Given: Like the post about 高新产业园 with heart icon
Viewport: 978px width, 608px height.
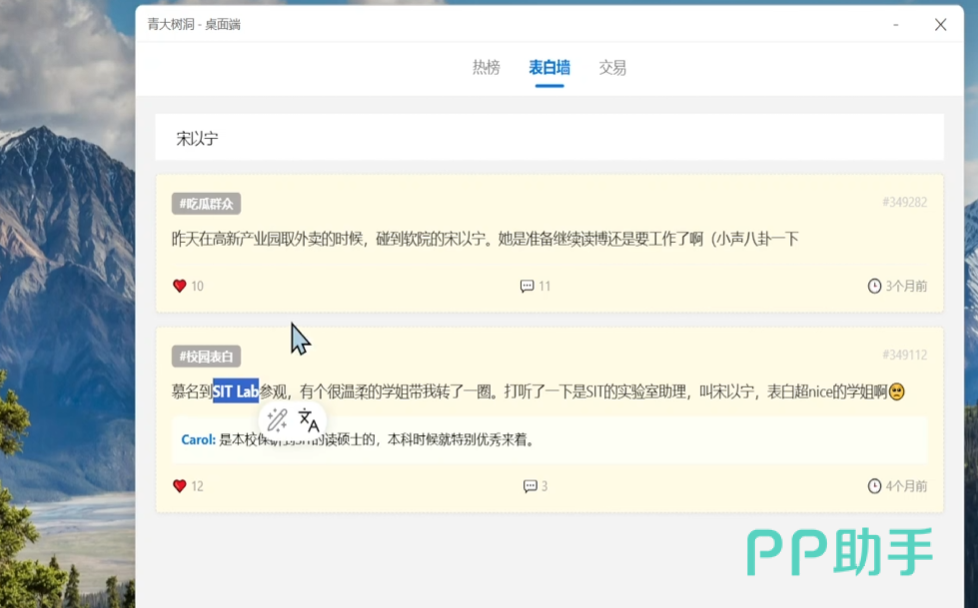Looking at the screenshot, I should coord(180,286).
